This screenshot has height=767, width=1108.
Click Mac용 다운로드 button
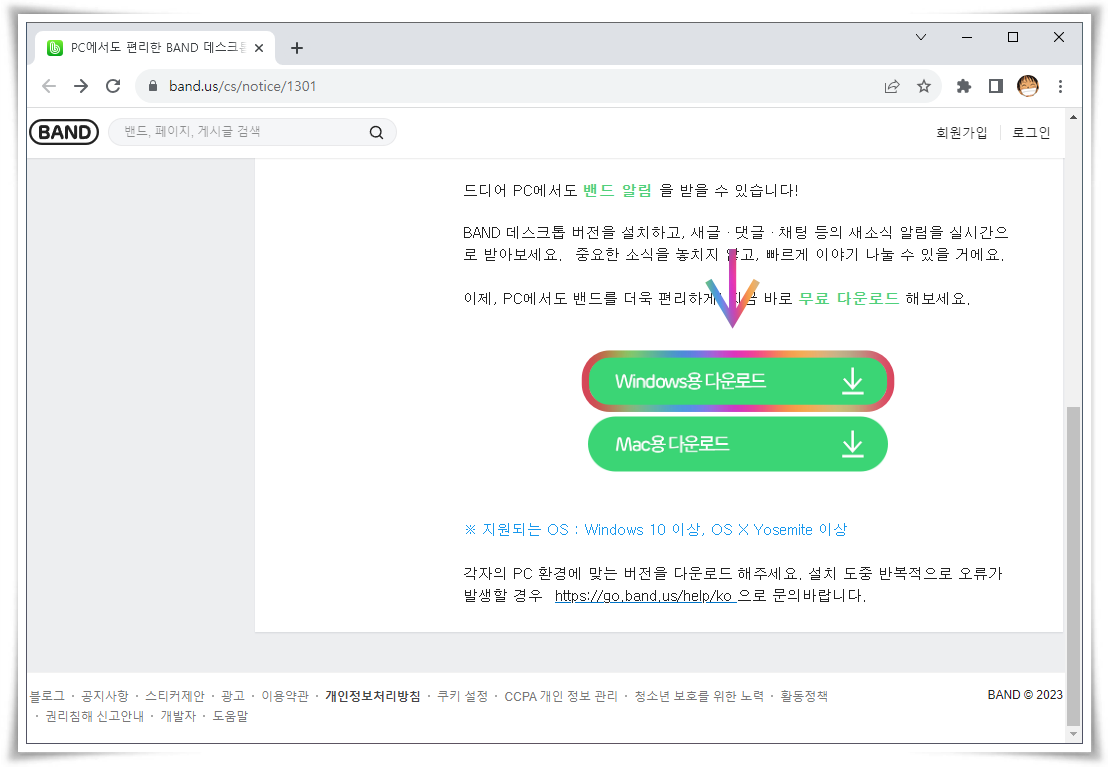point(738,444)
